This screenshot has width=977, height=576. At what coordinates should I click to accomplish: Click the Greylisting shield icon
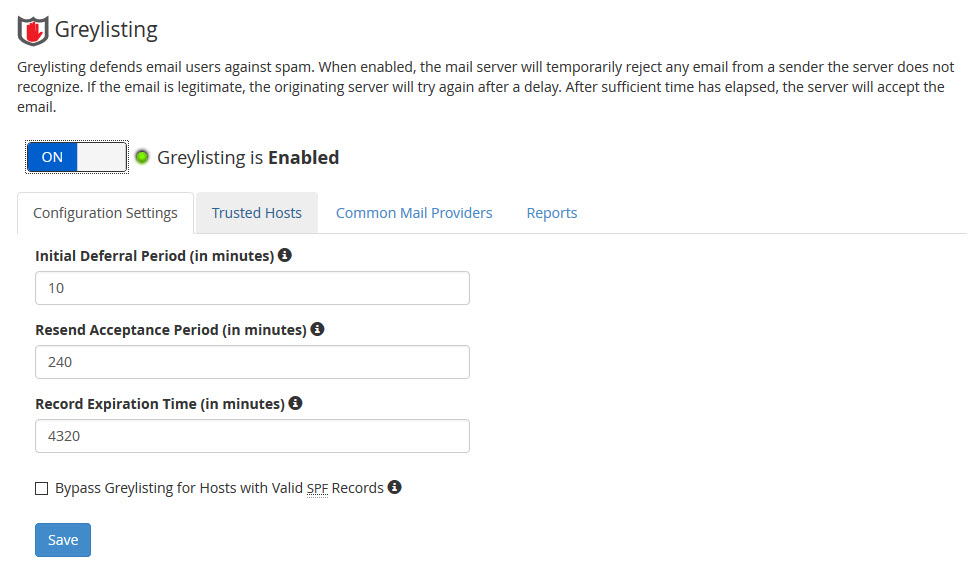click(x=33, y=31)
